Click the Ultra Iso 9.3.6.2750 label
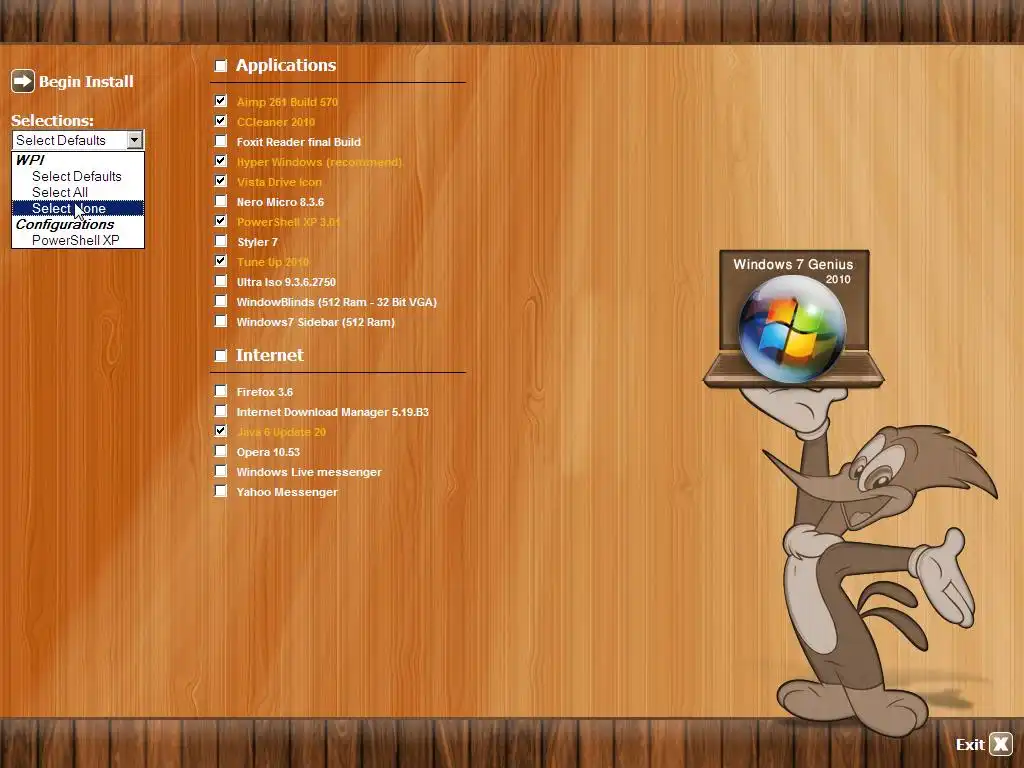Image resolution: width=1024 pixels, height=768 pixels. click(286, 282)
